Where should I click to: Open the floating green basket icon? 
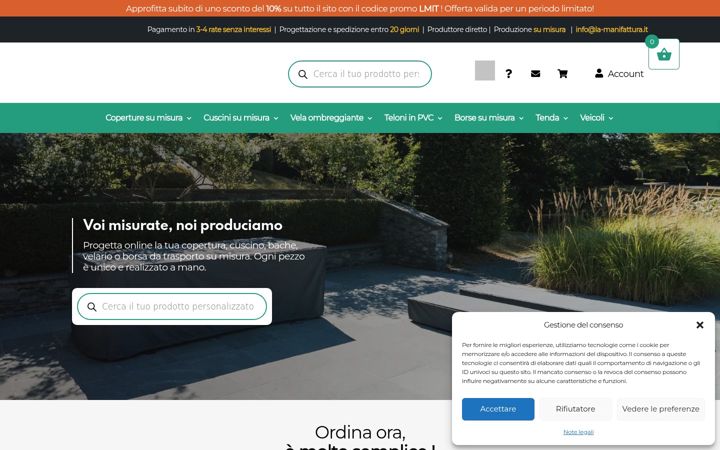tap(664, 55)
